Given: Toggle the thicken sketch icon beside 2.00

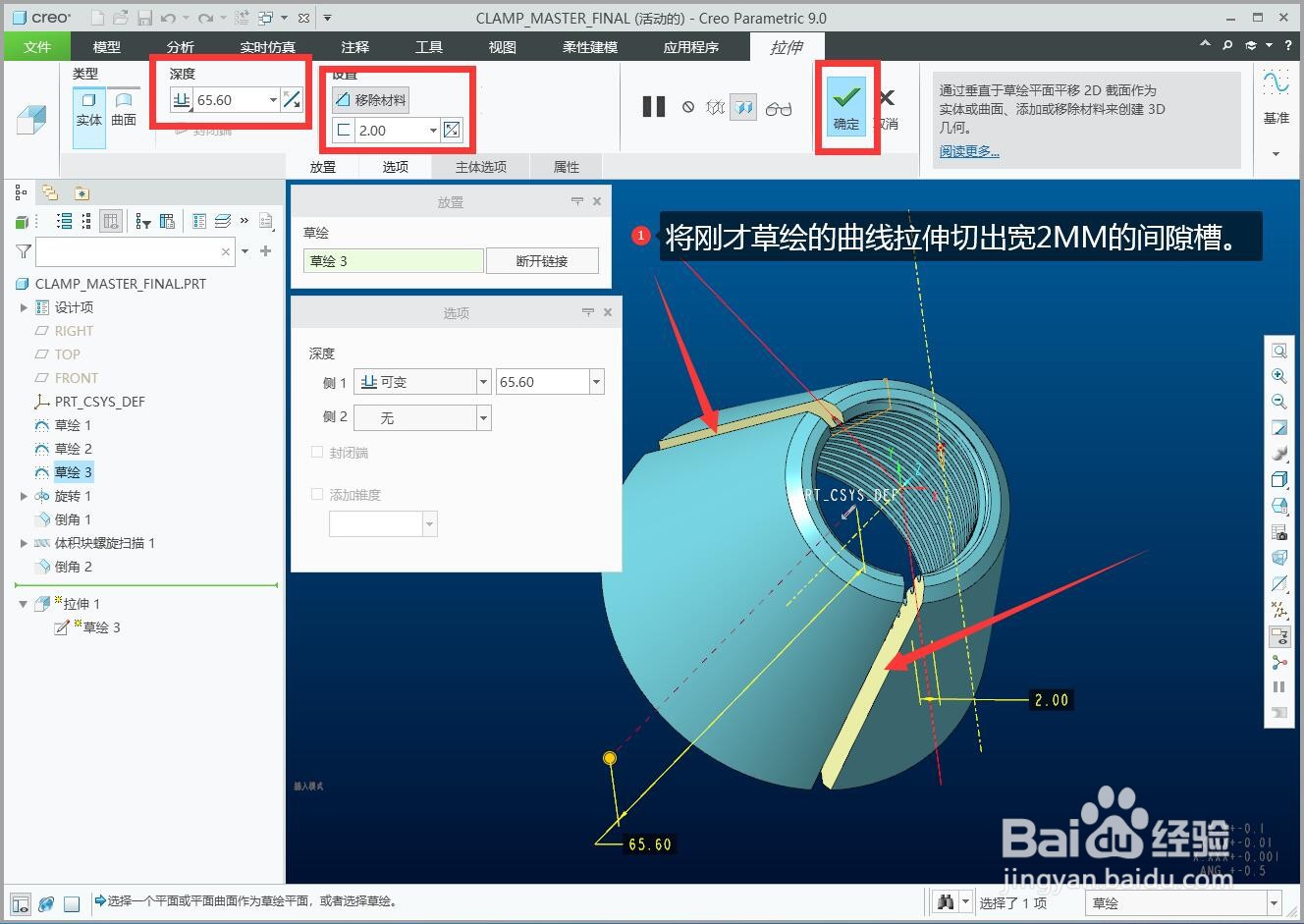Looking at the screenshot, I should (x=343, y=130).
